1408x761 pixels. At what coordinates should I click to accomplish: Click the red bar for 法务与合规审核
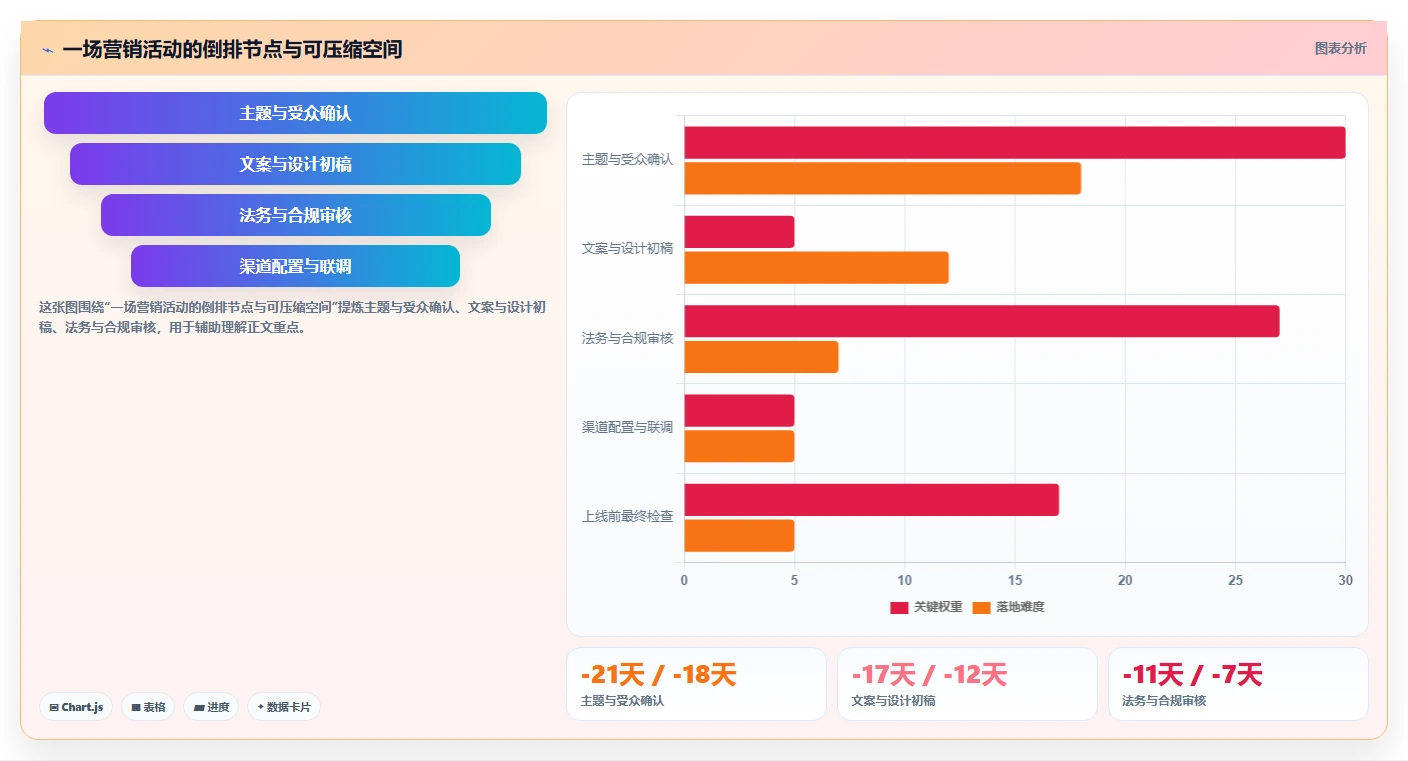981,321
